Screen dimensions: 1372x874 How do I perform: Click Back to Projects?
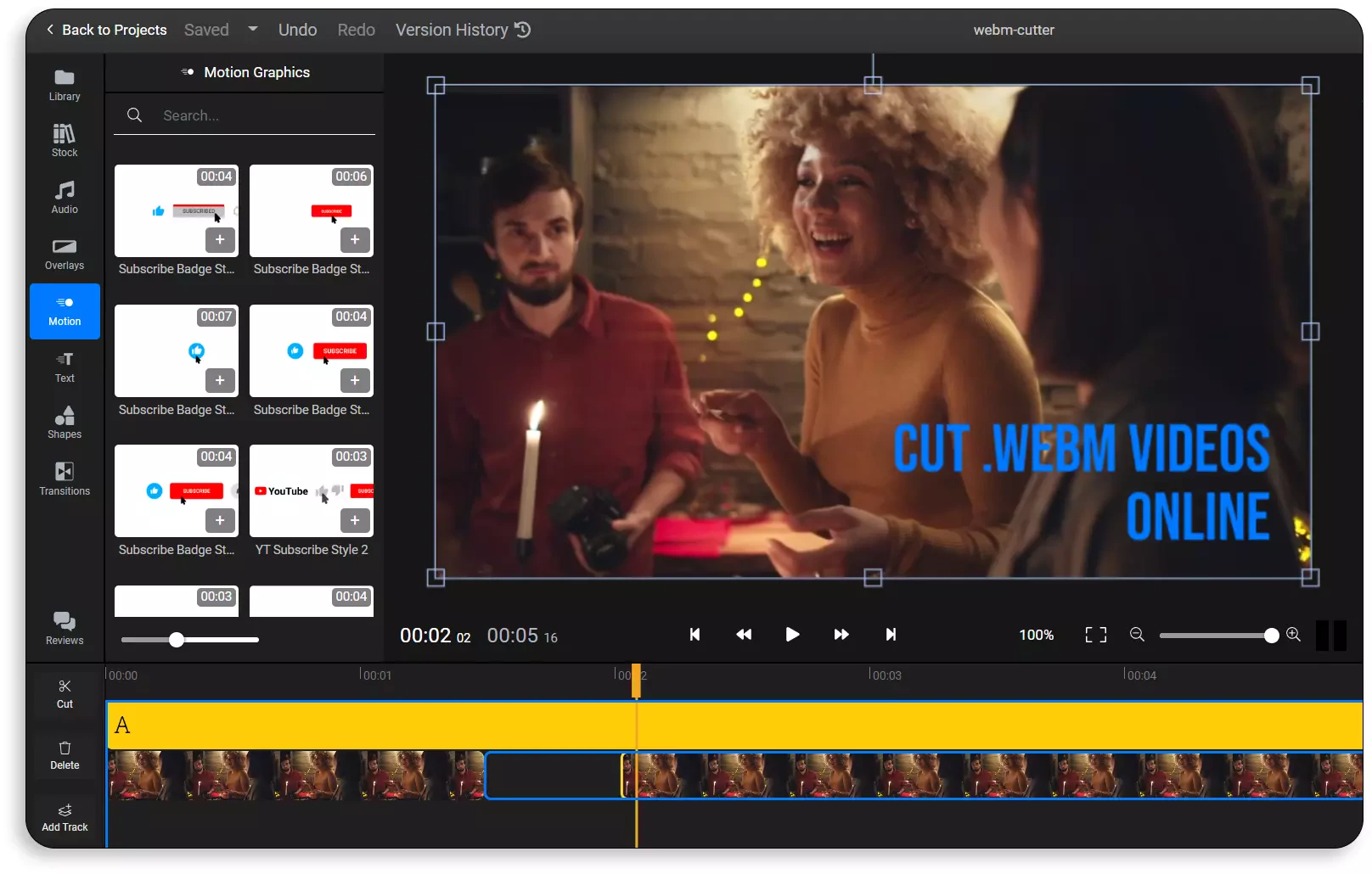click(x=104, y=30)
